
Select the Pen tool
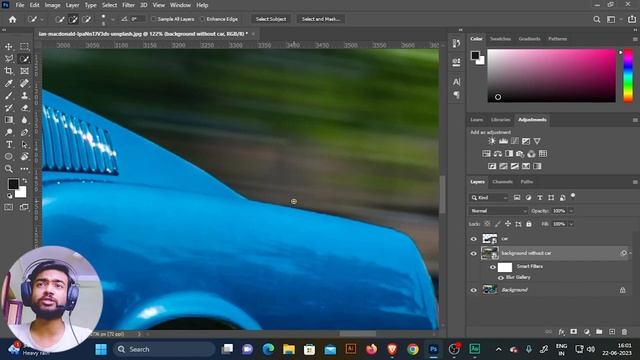[24, 132]
